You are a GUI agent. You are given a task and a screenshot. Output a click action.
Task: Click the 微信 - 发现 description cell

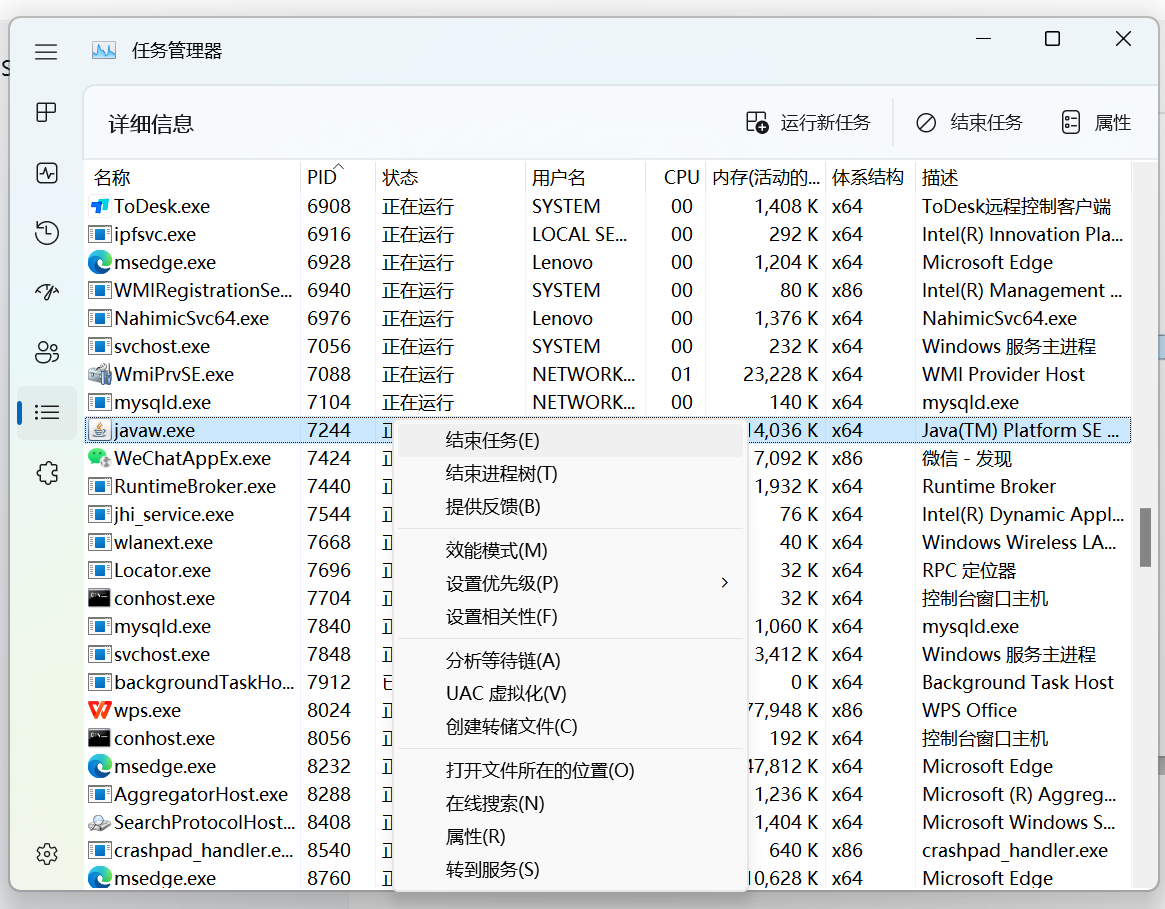pyautogui.click(x=967, y=458)
